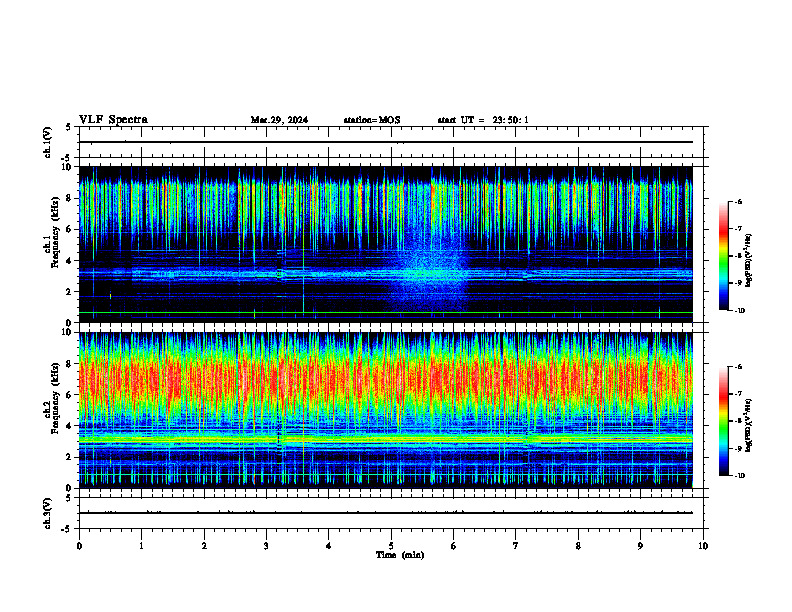The width and height of the screenshot is (792, 612).
Task: Click the "8" kHz tick label on the ch.1 frequency axis
Action: 70,198
